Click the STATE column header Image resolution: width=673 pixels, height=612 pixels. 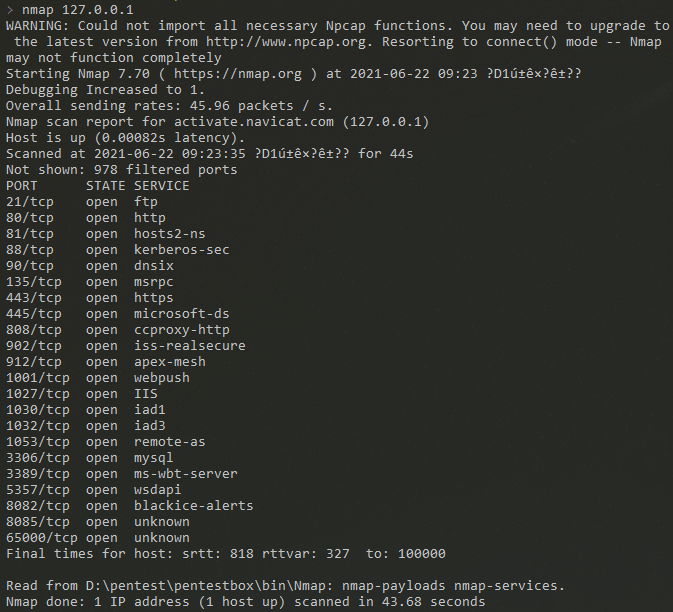(x=106, y=185)
